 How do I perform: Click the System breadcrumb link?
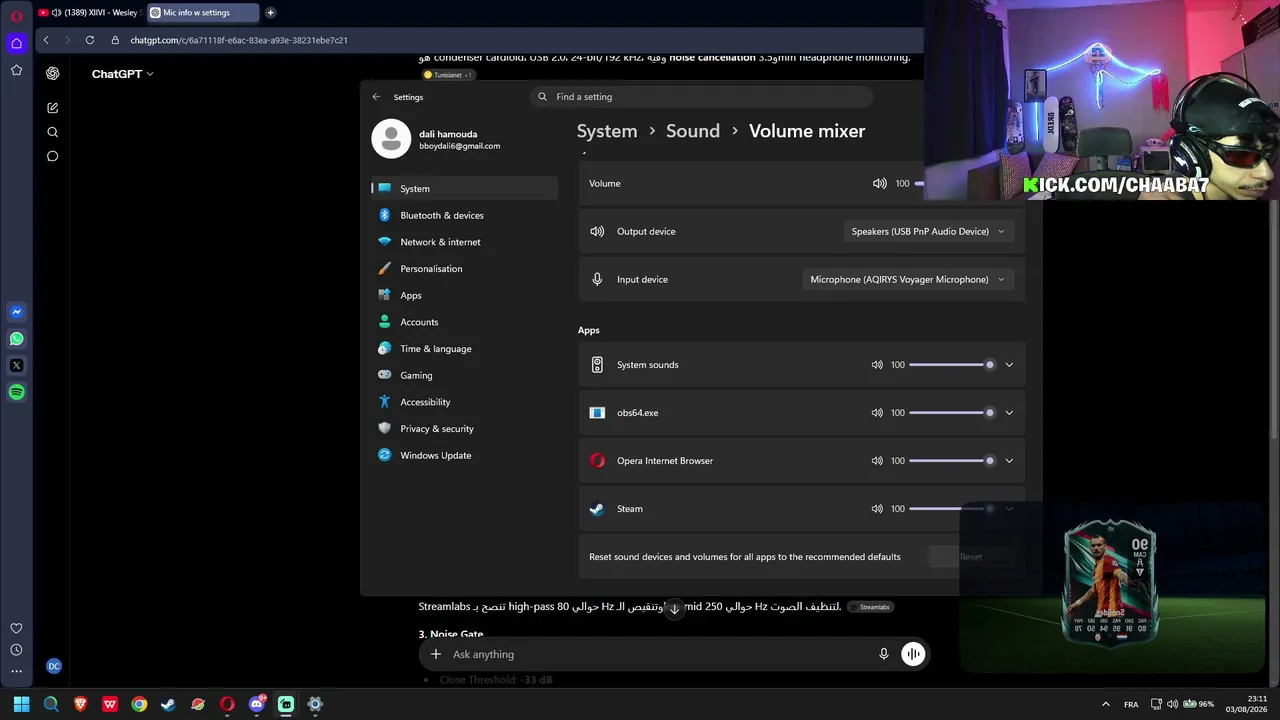click(x=607, y=131)
